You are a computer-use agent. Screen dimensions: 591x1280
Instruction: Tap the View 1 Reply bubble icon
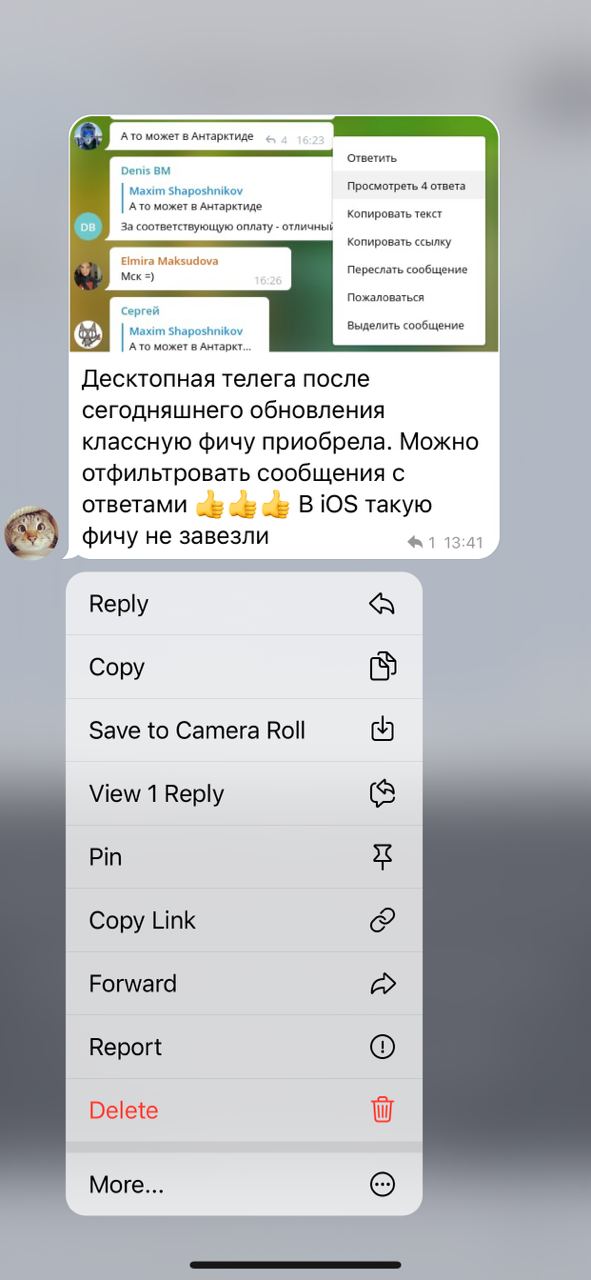382,793
